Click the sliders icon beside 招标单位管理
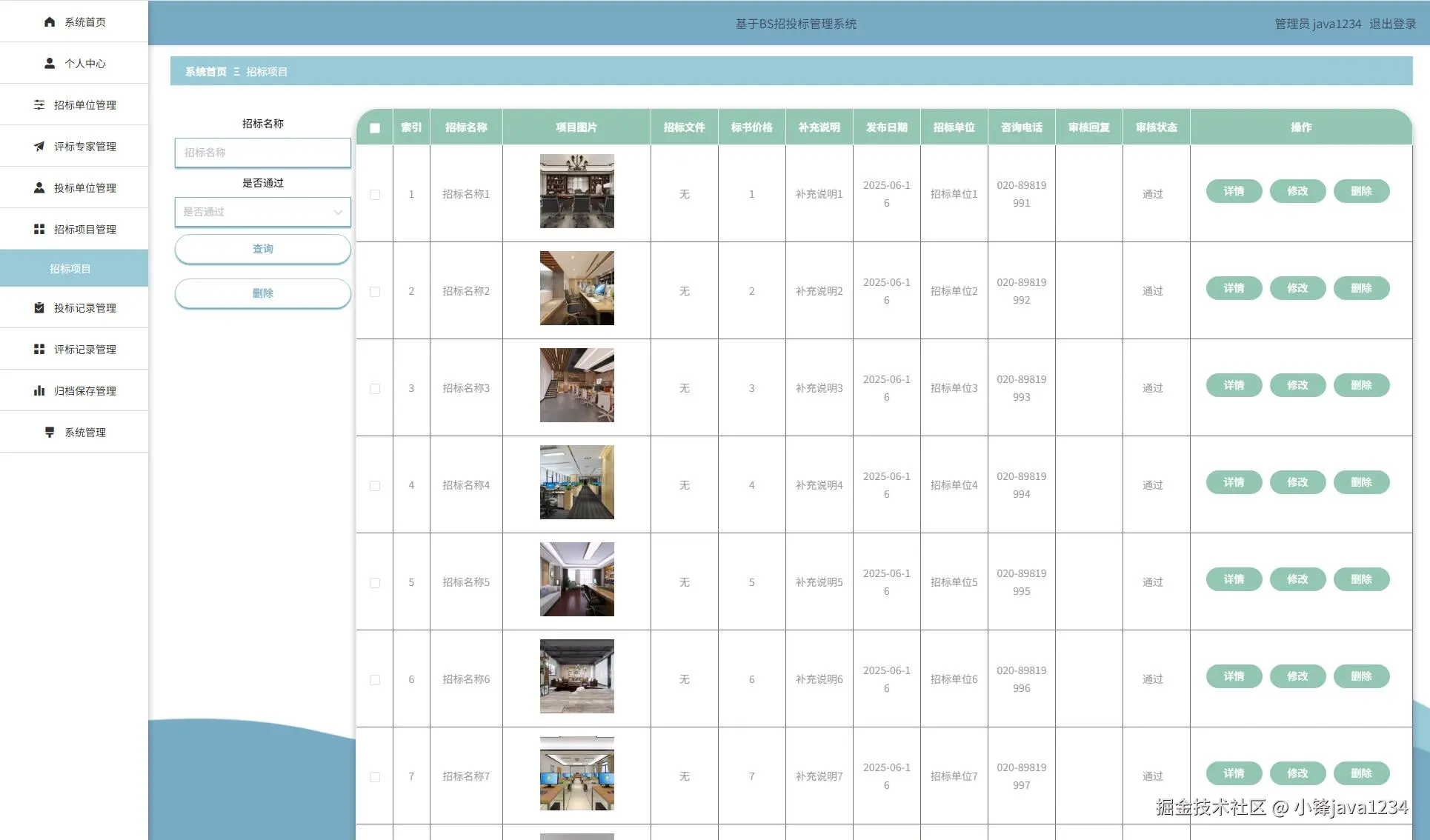This screenshot has width=1430, height=840. point(39,104)
